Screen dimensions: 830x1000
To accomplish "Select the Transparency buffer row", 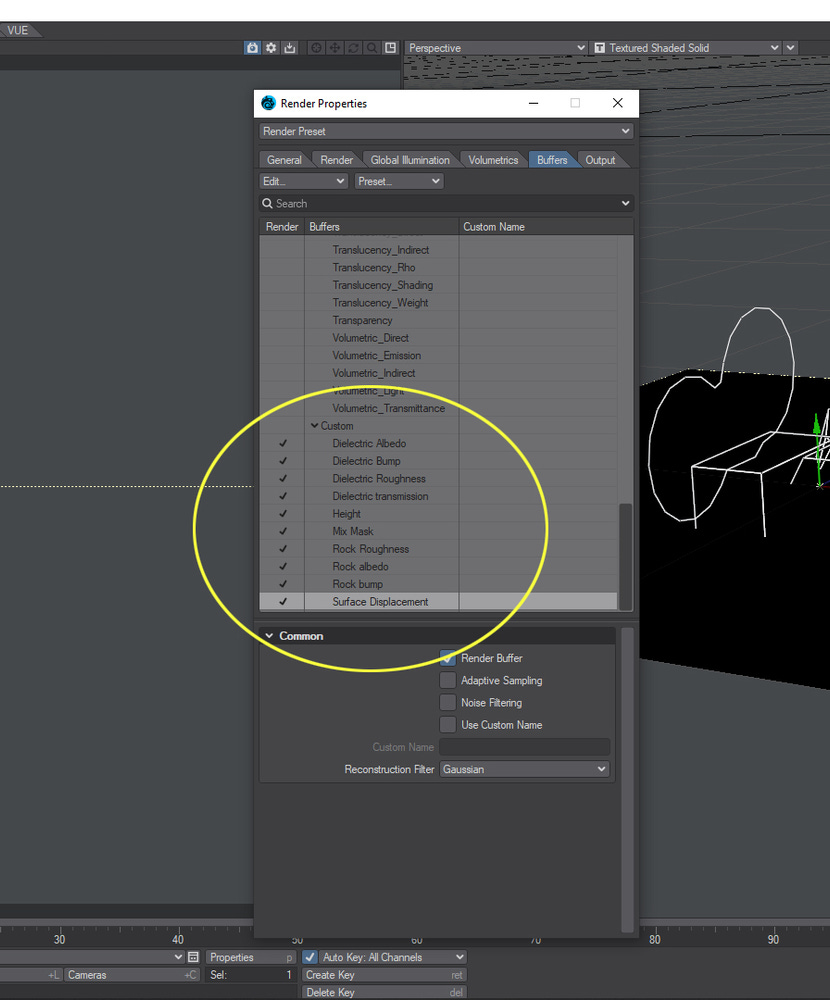I will coord(438,320).
